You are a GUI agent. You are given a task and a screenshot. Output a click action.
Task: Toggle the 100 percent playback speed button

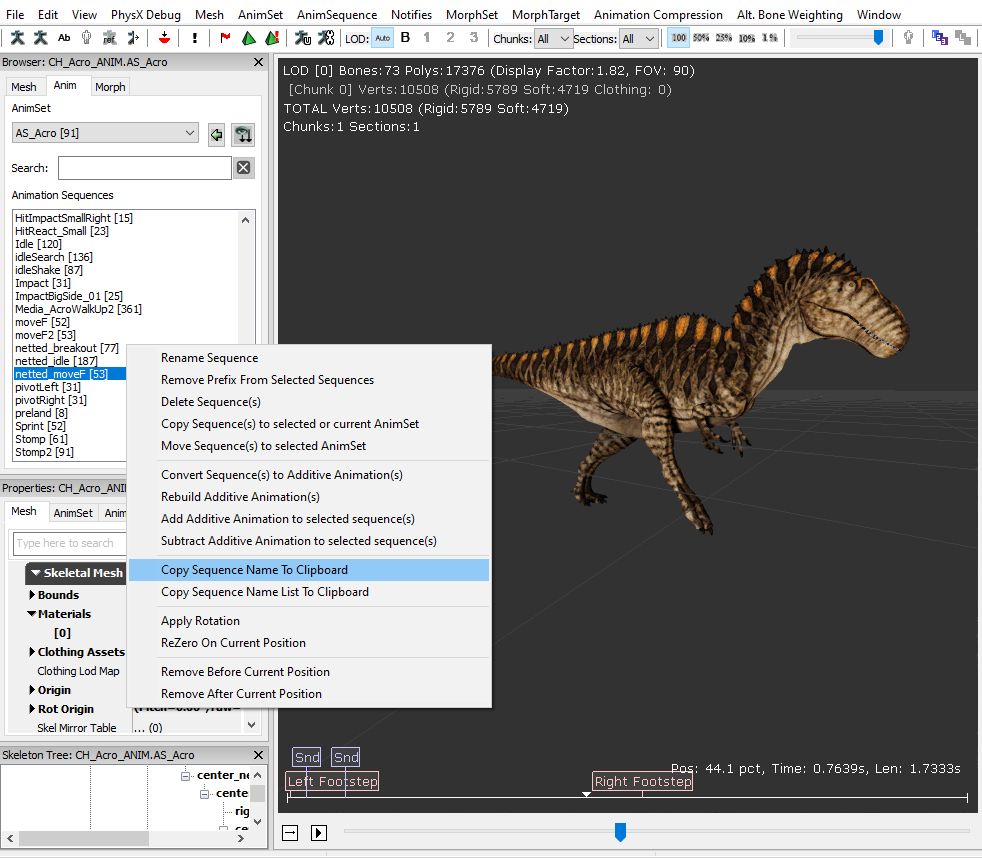click(679, 38)
